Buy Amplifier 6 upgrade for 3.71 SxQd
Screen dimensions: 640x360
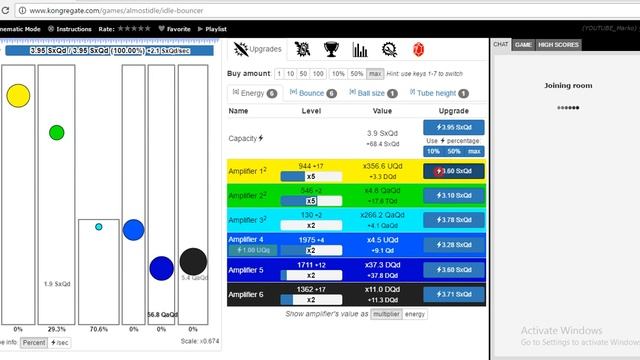(453, 294)
